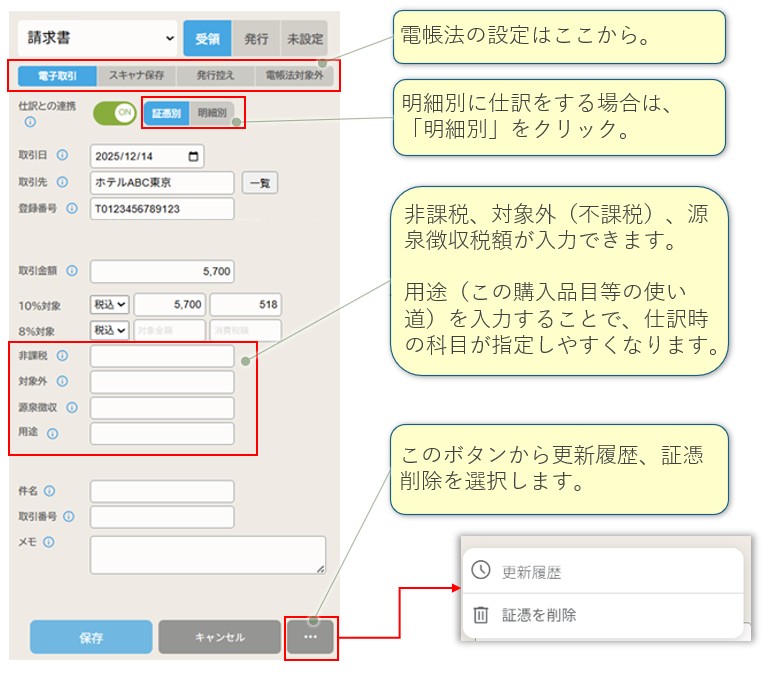778x674 pixels.
Task: Click the メモ text area resize handle
Action: [321, 569]
